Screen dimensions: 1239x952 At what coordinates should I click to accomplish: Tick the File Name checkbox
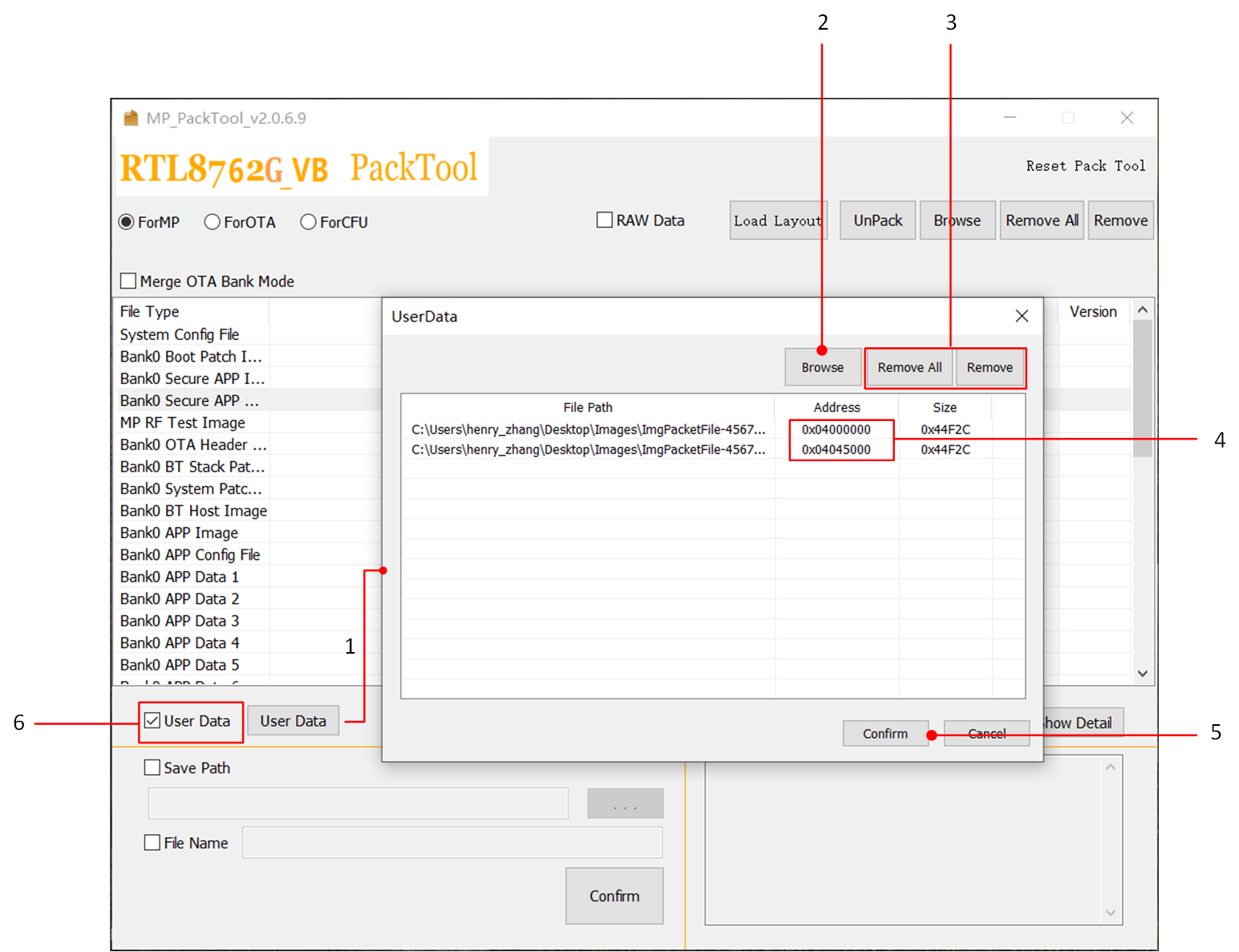click(x=152, y=842)
